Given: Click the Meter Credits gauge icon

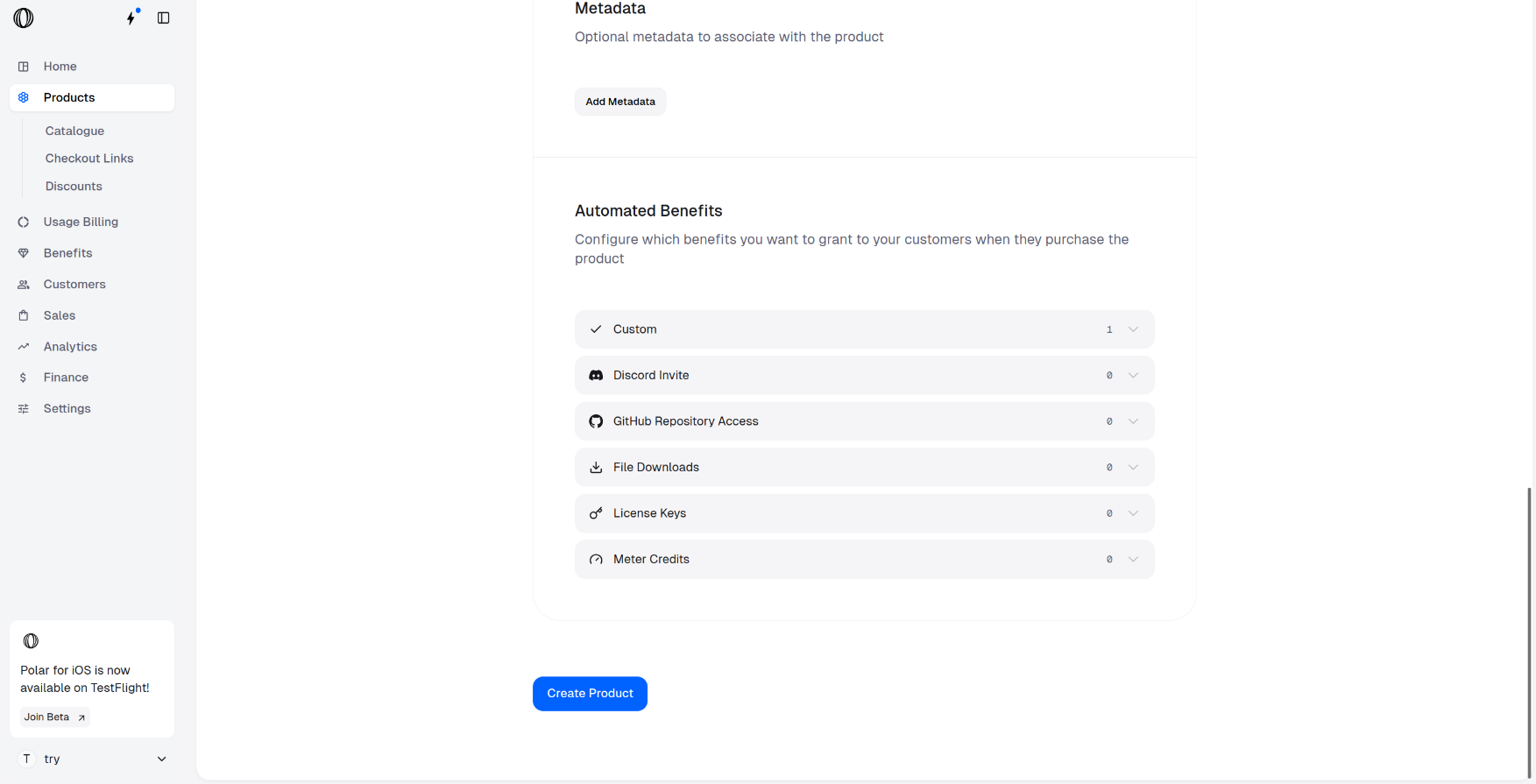Looking at the screenshot, I should (x=596, y=560).
